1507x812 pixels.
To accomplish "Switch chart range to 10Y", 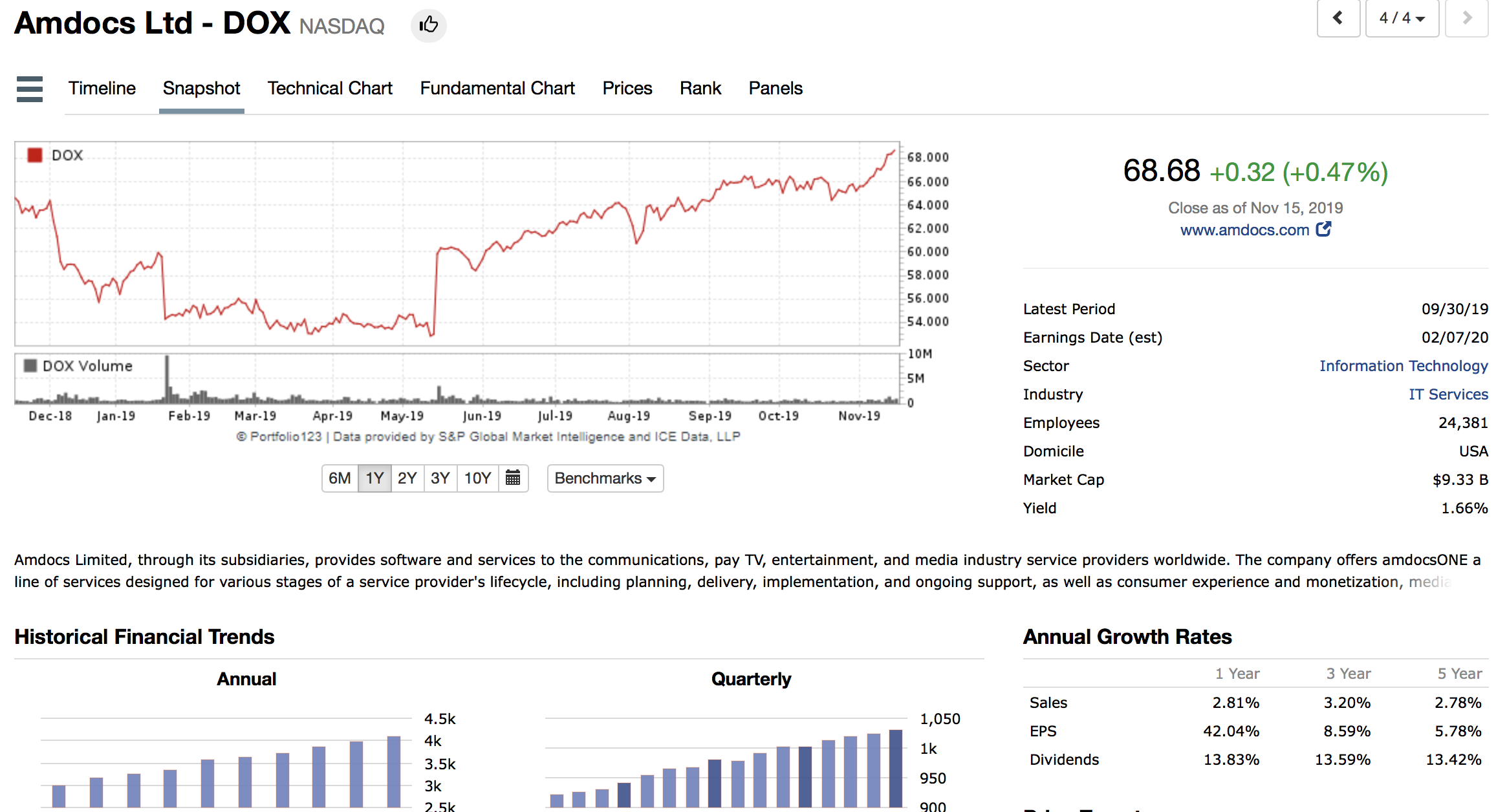I will coord(477,478).
